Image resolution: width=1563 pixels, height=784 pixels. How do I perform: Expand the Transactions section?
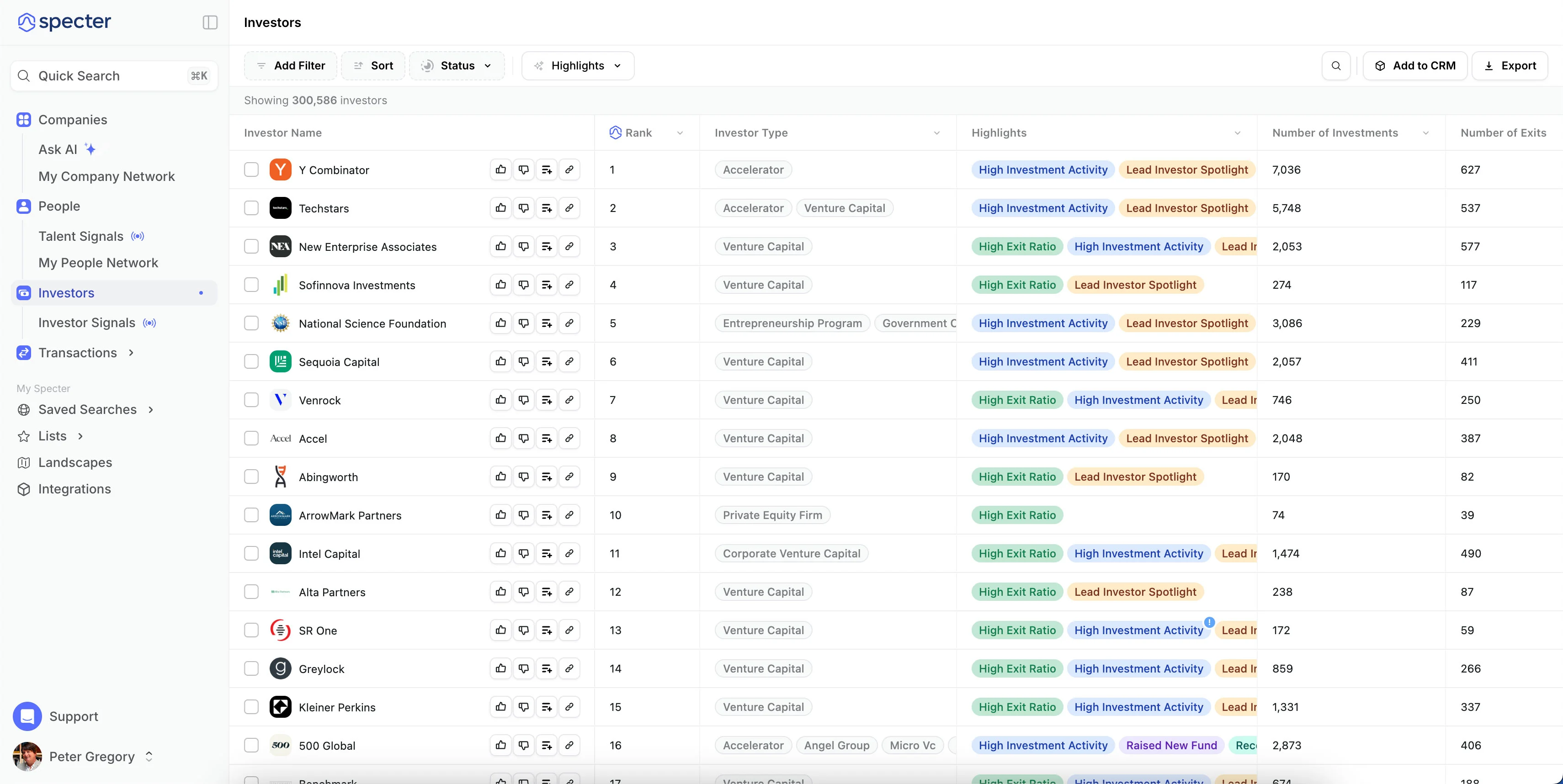click(131, 353)
